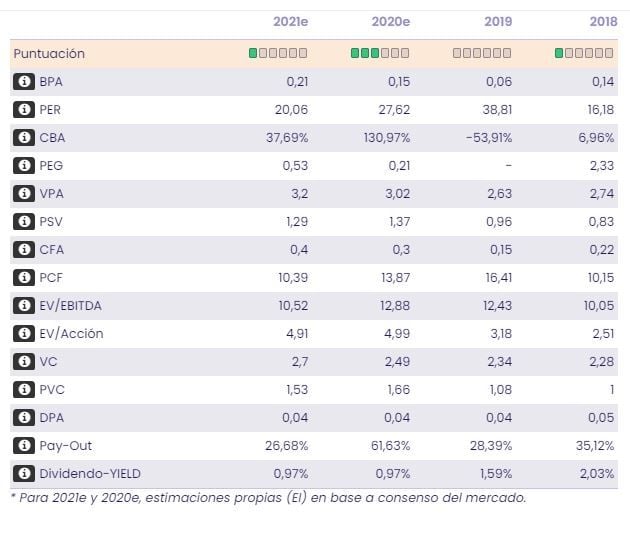Click the info icon beside BPA

click(x=23, y=82)
